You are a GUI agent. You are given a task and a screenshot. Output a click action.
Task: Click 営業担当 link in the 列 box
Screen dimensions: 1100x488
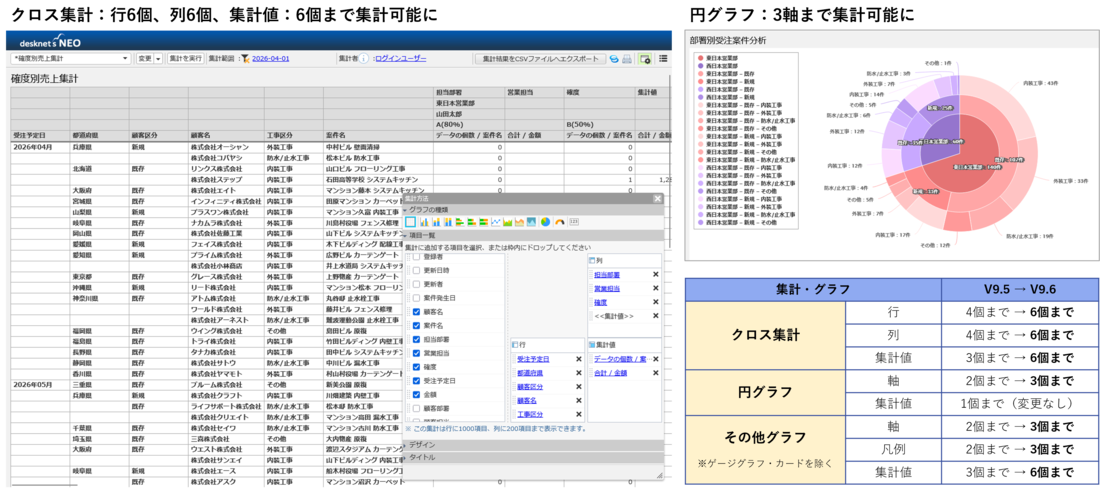pos(607,288)
